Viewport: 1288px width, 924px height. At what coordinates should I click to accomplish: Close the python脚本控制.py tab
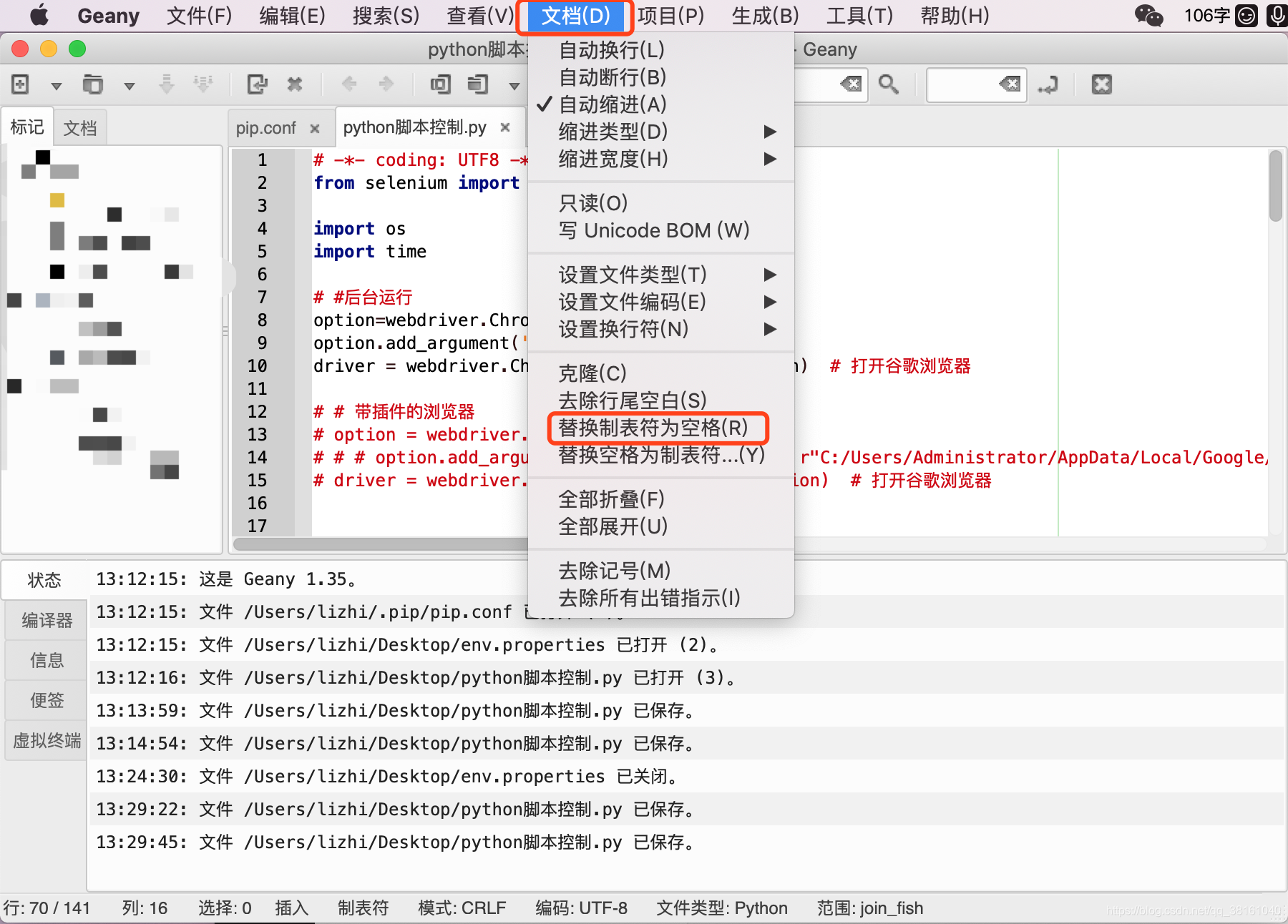coord(505,127)
